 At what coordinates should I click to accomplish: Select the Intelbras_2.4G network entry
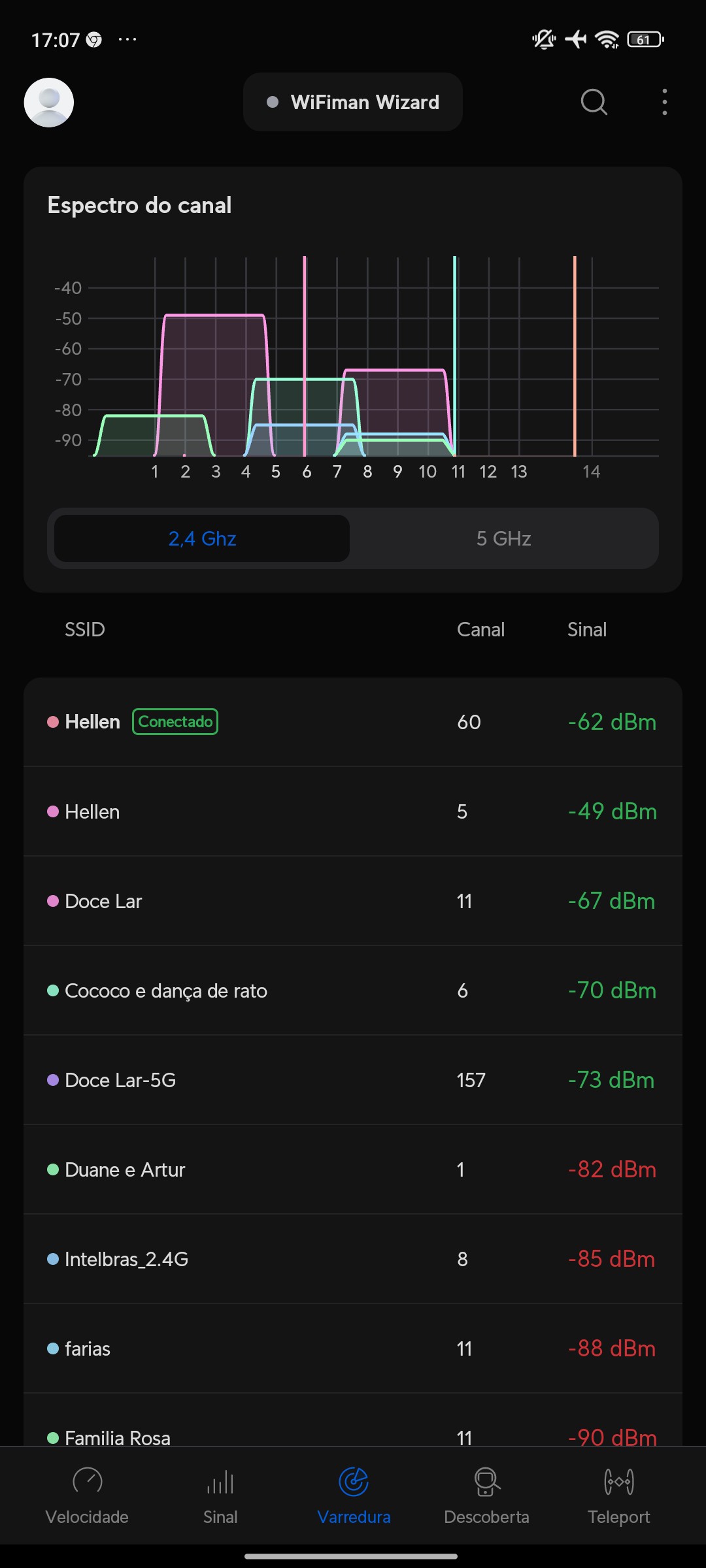(353, 1259)
